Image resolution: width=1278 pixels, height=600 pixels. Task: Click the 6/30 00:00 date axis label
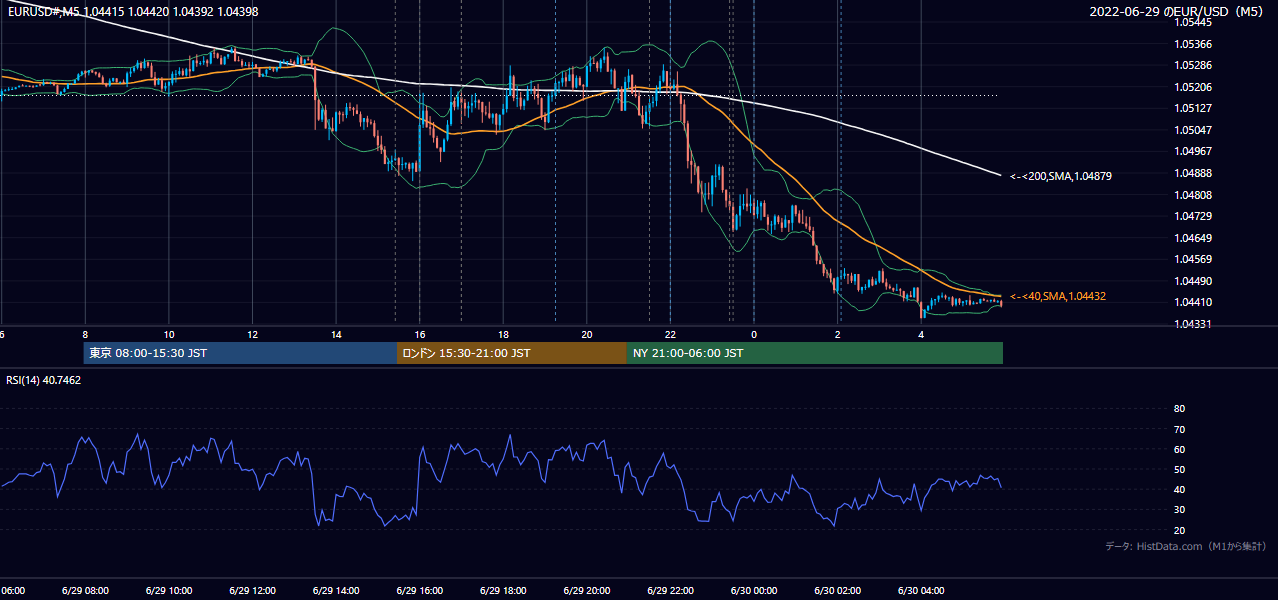point(753,590)
